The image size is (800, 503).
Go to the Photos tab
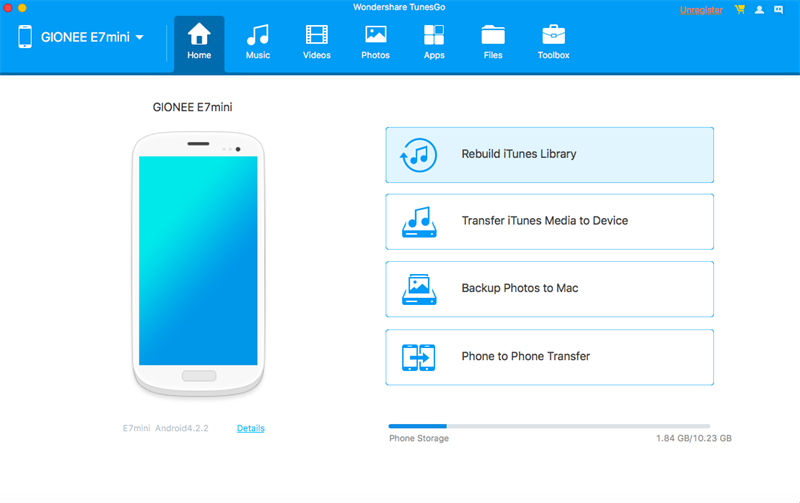[376, 43]
